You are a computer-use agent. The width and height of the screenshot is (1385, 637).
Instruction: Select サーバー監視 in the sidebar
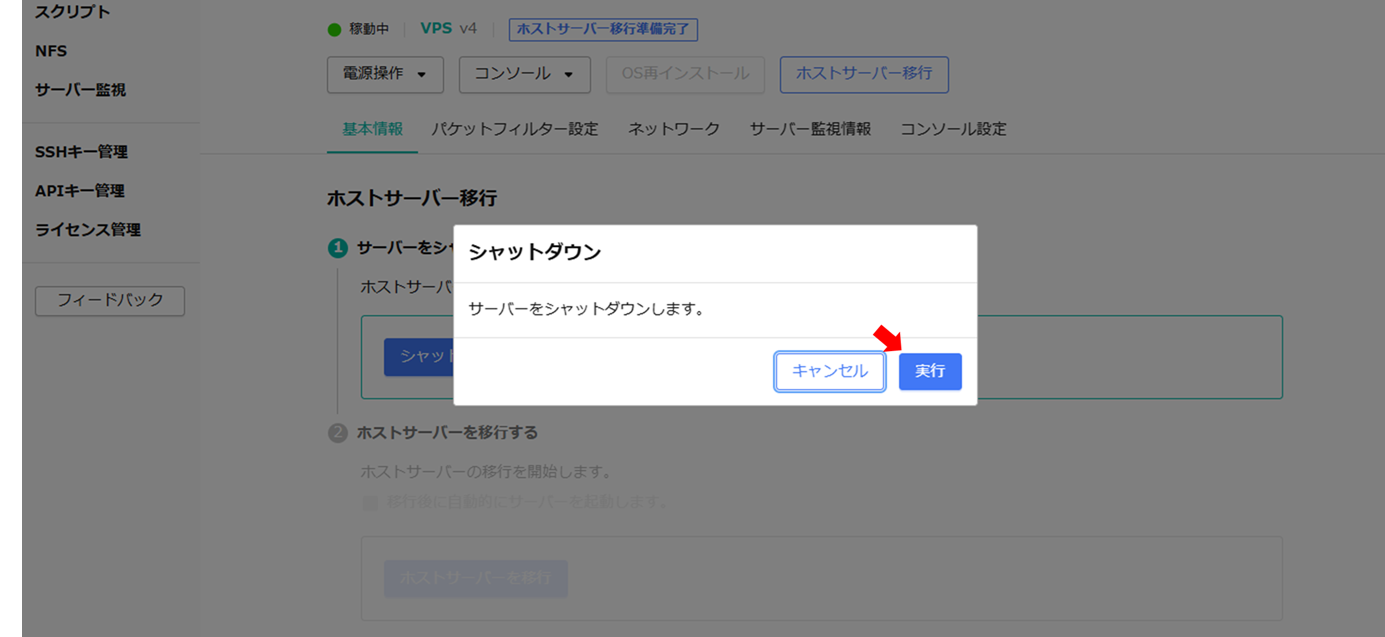(x=81, y=90)
